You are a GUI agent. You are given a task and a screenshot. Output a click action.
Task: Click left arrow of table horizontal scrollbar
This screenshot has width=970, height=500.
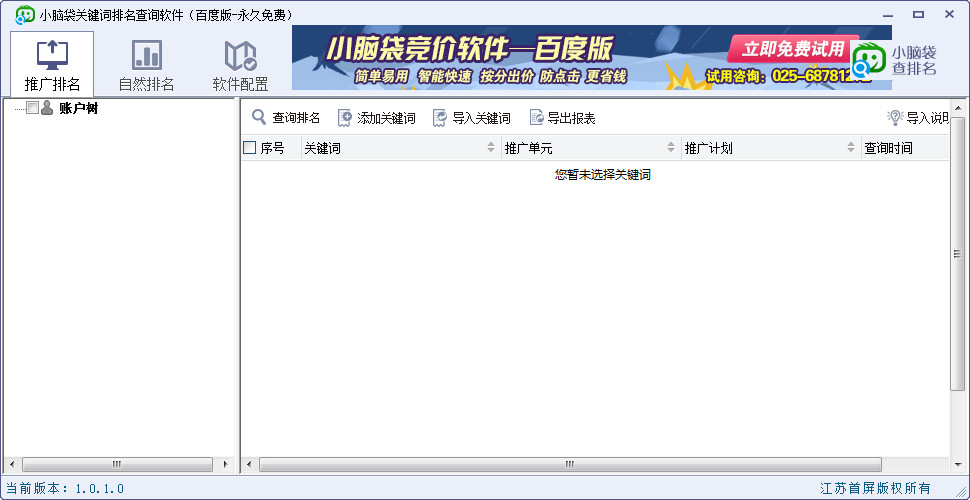point(249,464)
